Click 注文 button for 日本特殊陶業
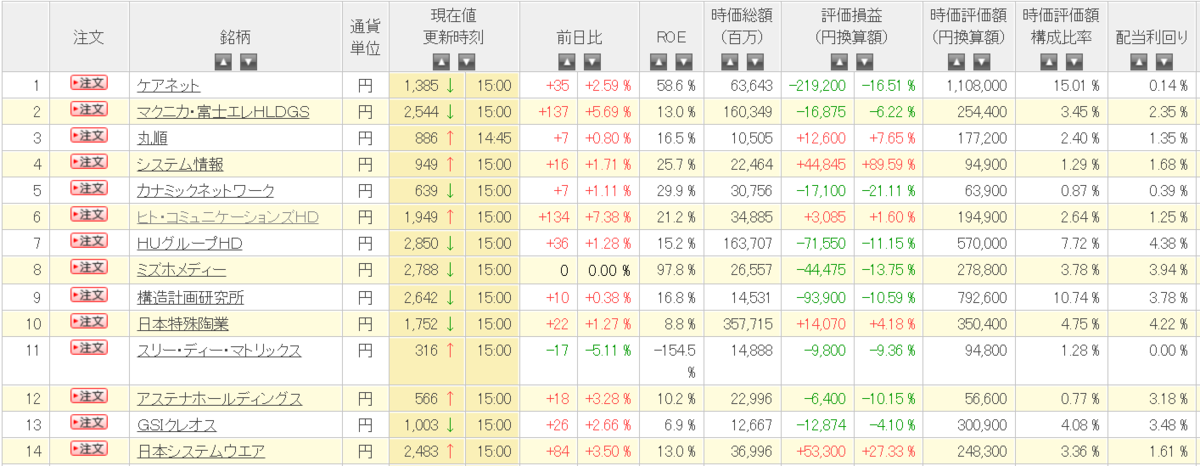The width and height of the screenshot is (1200, 466). 88,320
